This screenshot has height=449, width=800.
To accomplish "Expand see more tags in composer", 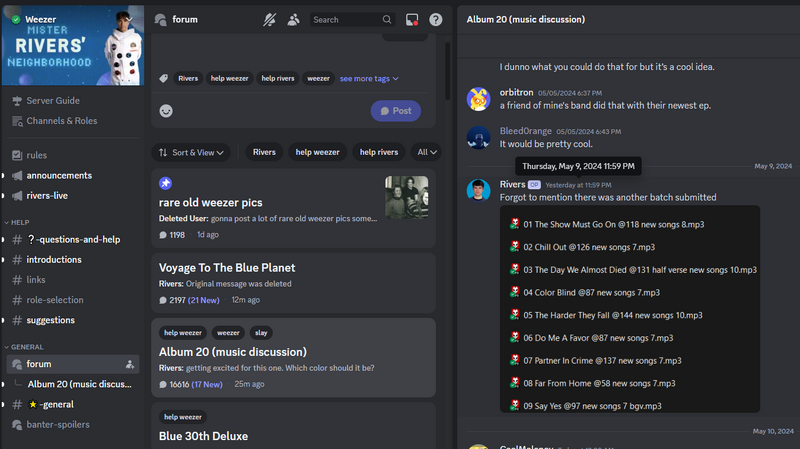I will 369,78.
